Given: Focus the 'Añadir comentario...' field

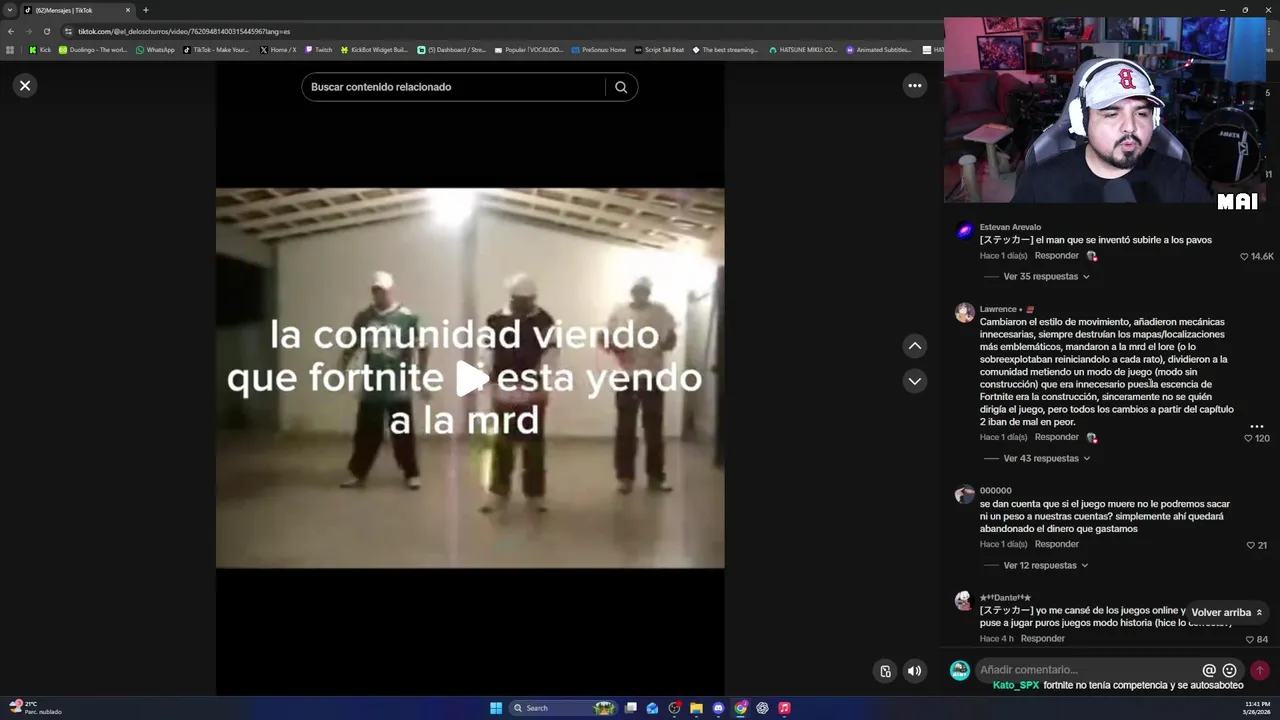Looking at the screenshot, I should 1088,670.
